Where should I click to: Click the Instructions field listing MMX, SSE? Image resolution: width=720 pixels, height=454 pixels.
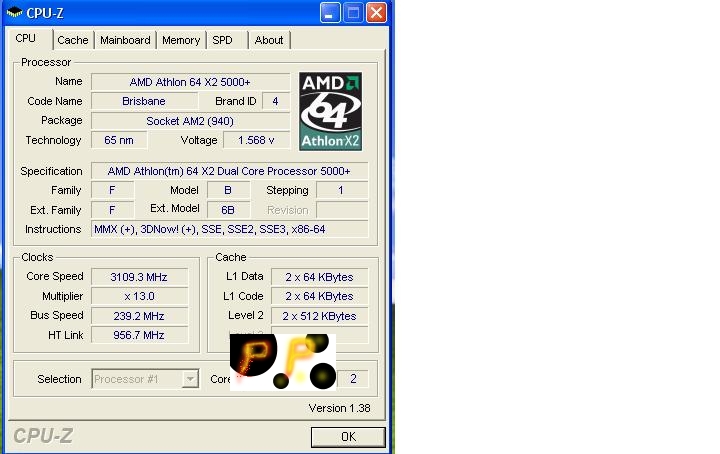coord(230,229)
